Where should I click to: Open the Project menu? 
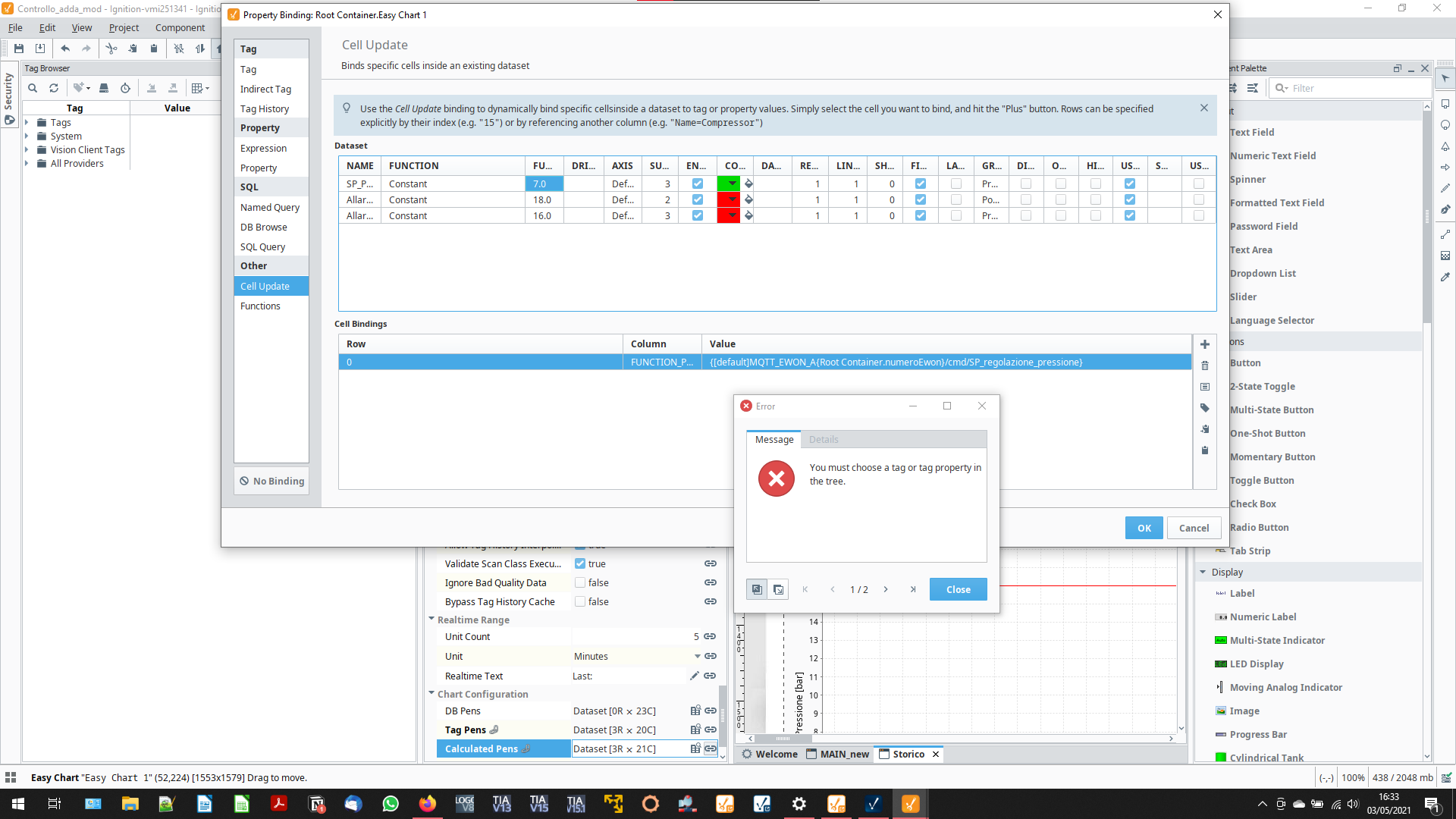[x=124, y=27]
